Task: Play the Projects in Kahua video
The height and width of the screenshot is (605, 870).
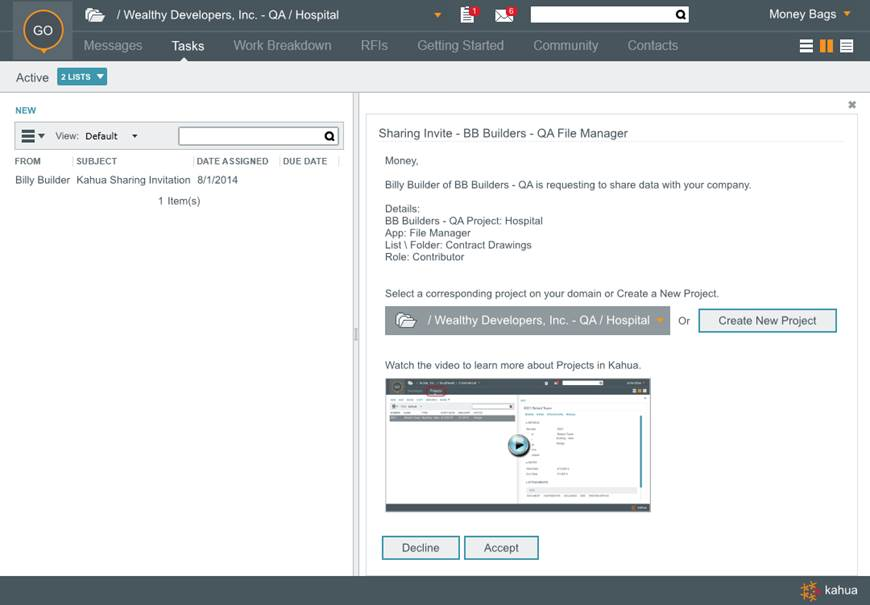Action: 518,445
